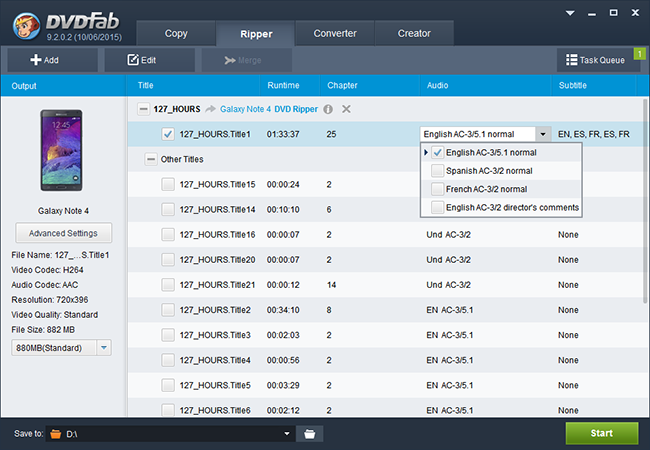Click the Chapter column header
Screen dimensions: 650x450
342,85
